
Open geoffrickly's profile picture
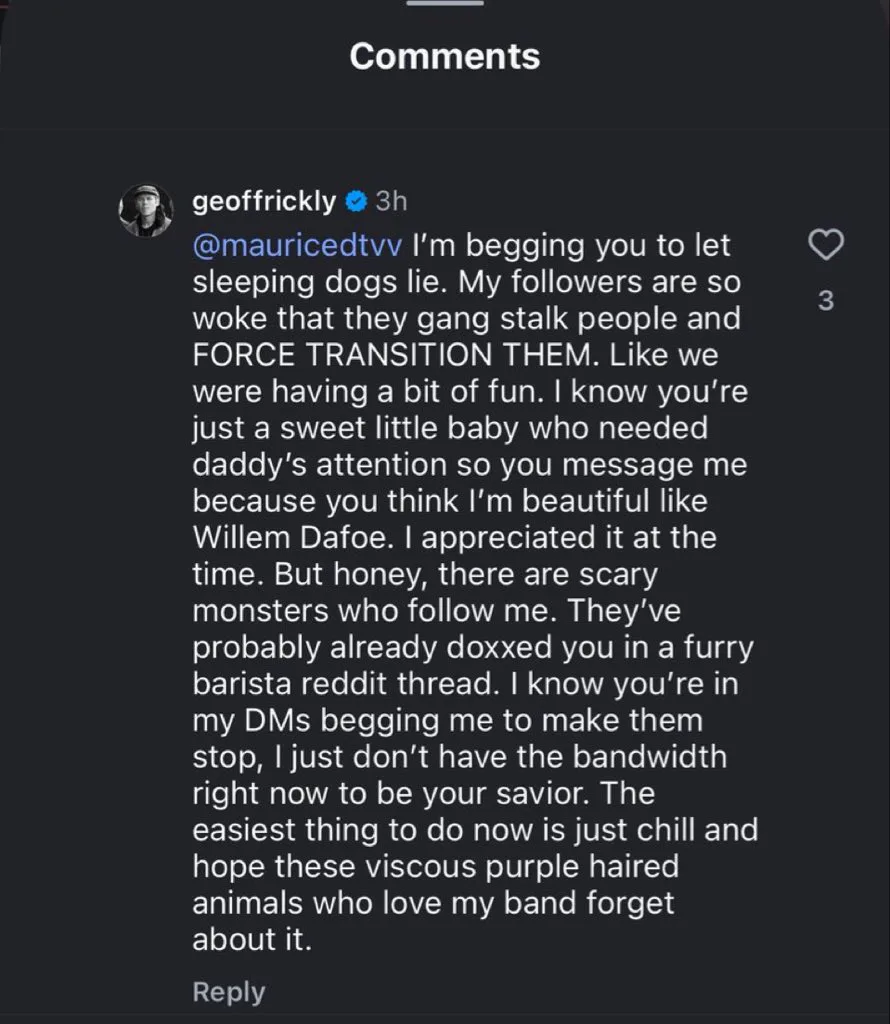[146, 210]
